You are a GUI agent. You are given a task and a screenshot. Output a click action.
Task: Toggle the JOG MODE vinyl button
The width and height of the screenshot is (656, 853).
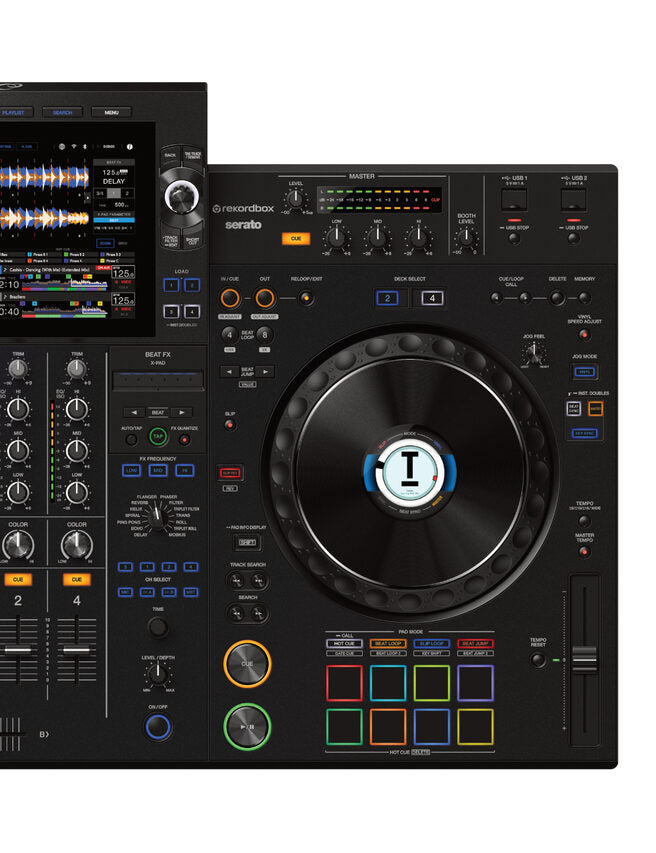pyautogui.click(x=584, y=372)
